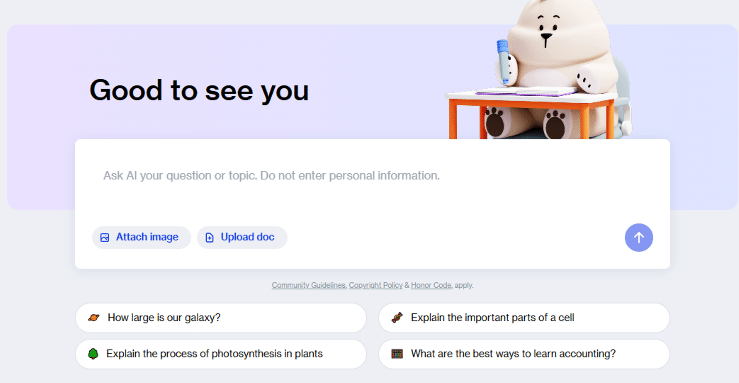Select the learn accounting suggestion
The image size is (739, 383).
tap(524, 354)
